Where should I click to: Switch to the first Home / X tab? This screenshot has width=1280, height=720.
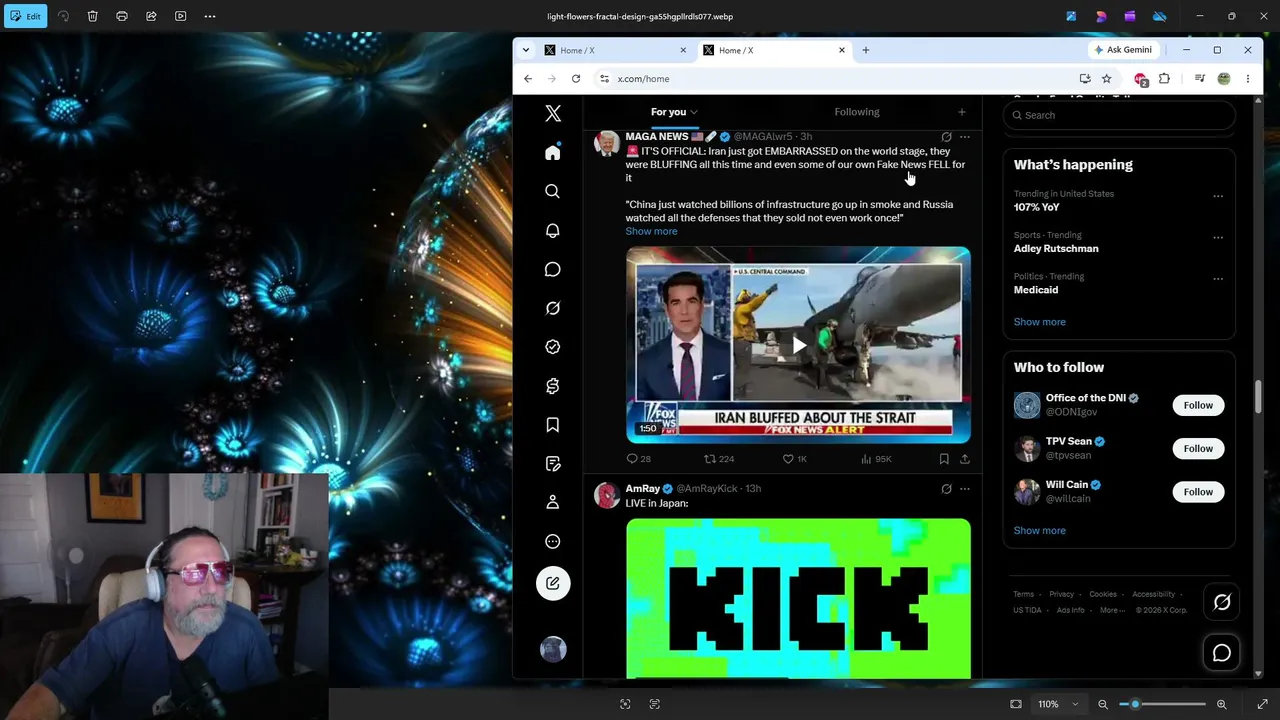click(616, 50)
